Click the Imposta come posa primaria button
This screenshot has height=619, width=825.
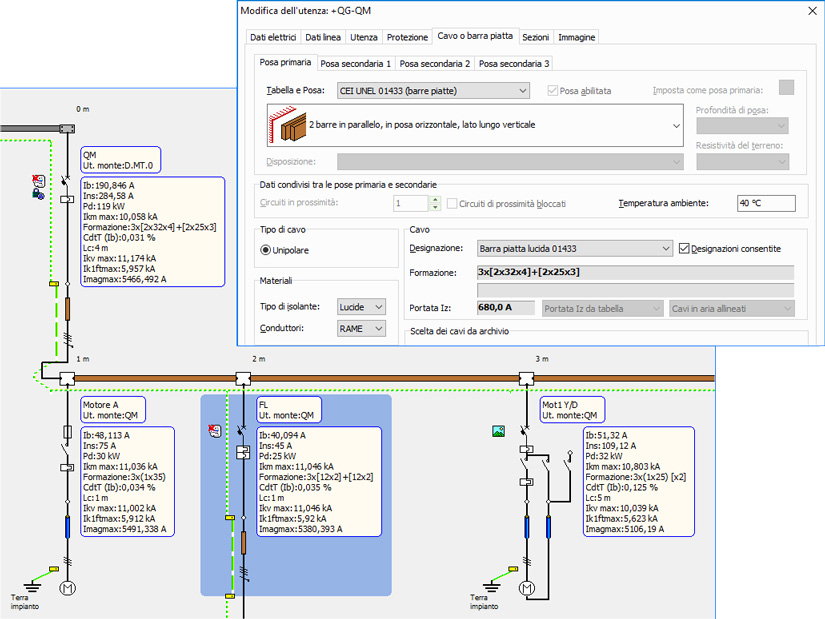coord(786,87)
